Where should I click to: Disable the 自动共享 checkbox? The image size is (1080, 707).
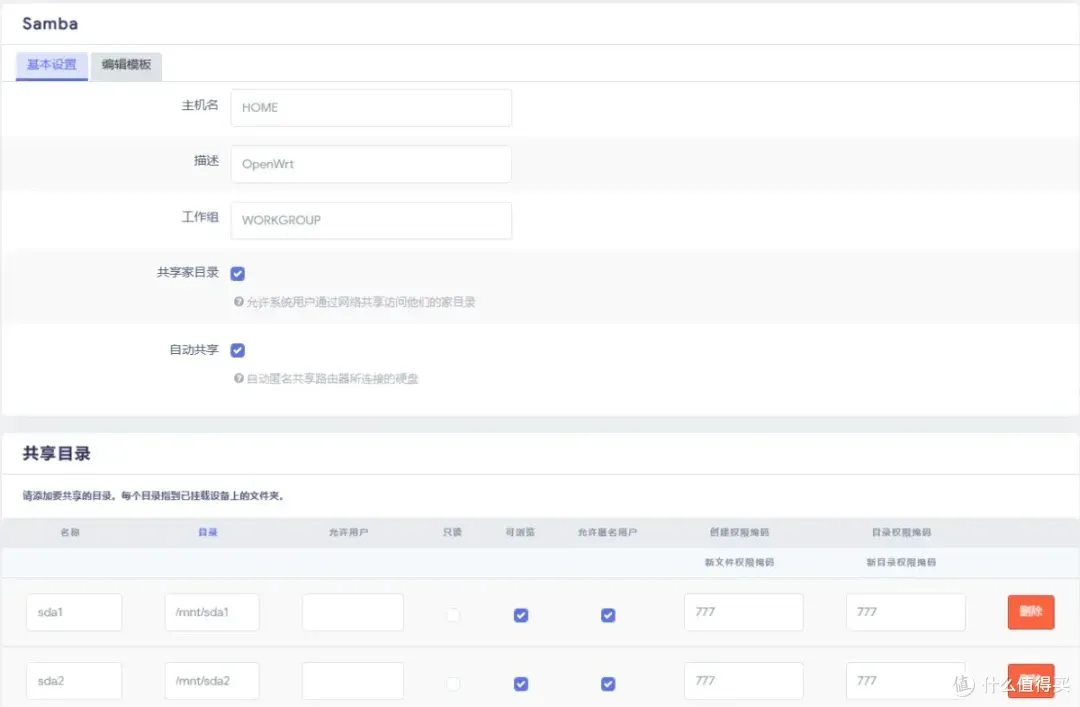point(238,350)
